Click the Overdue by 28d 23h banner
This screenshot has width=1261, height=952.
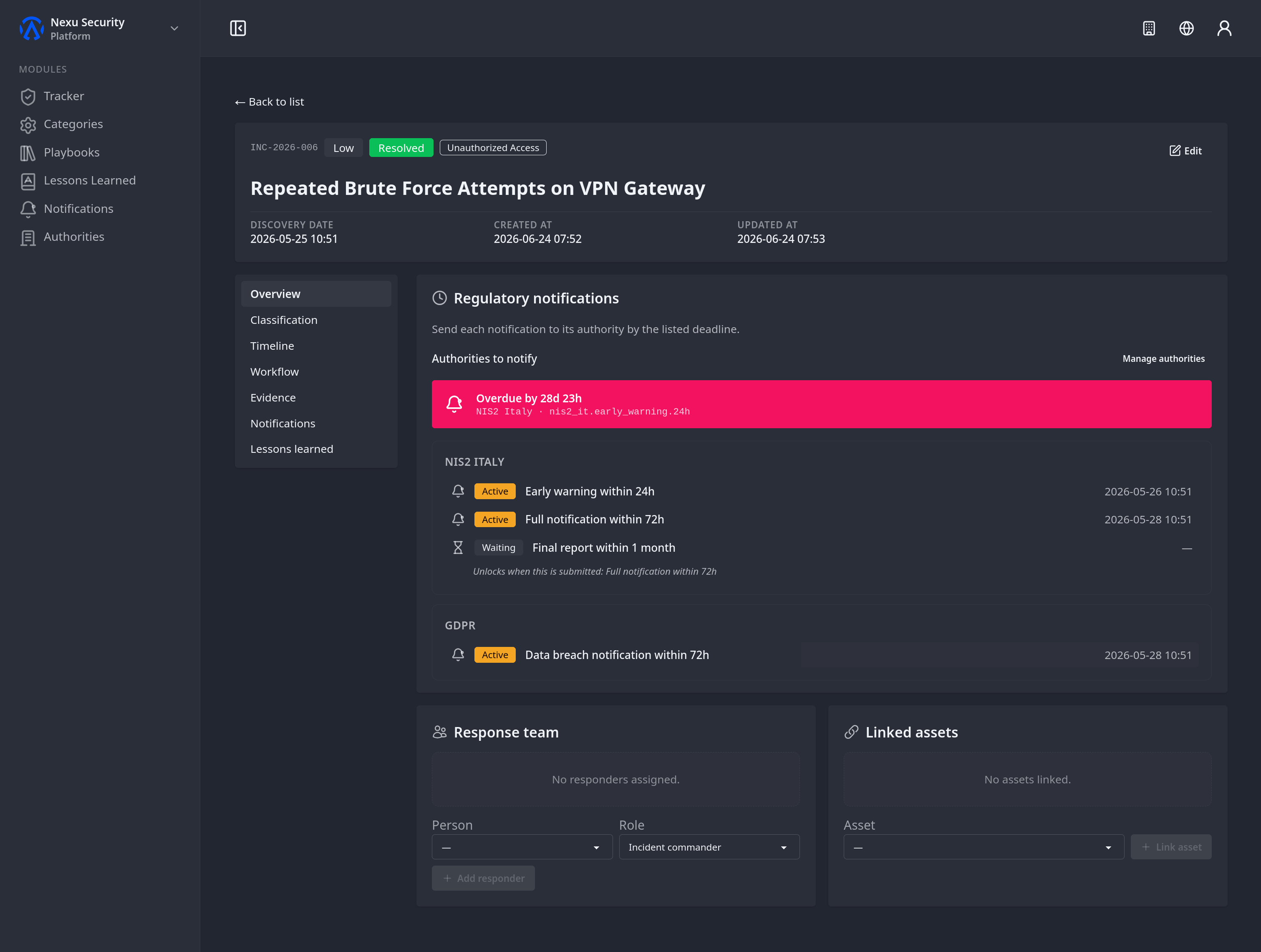coord(822,404)
